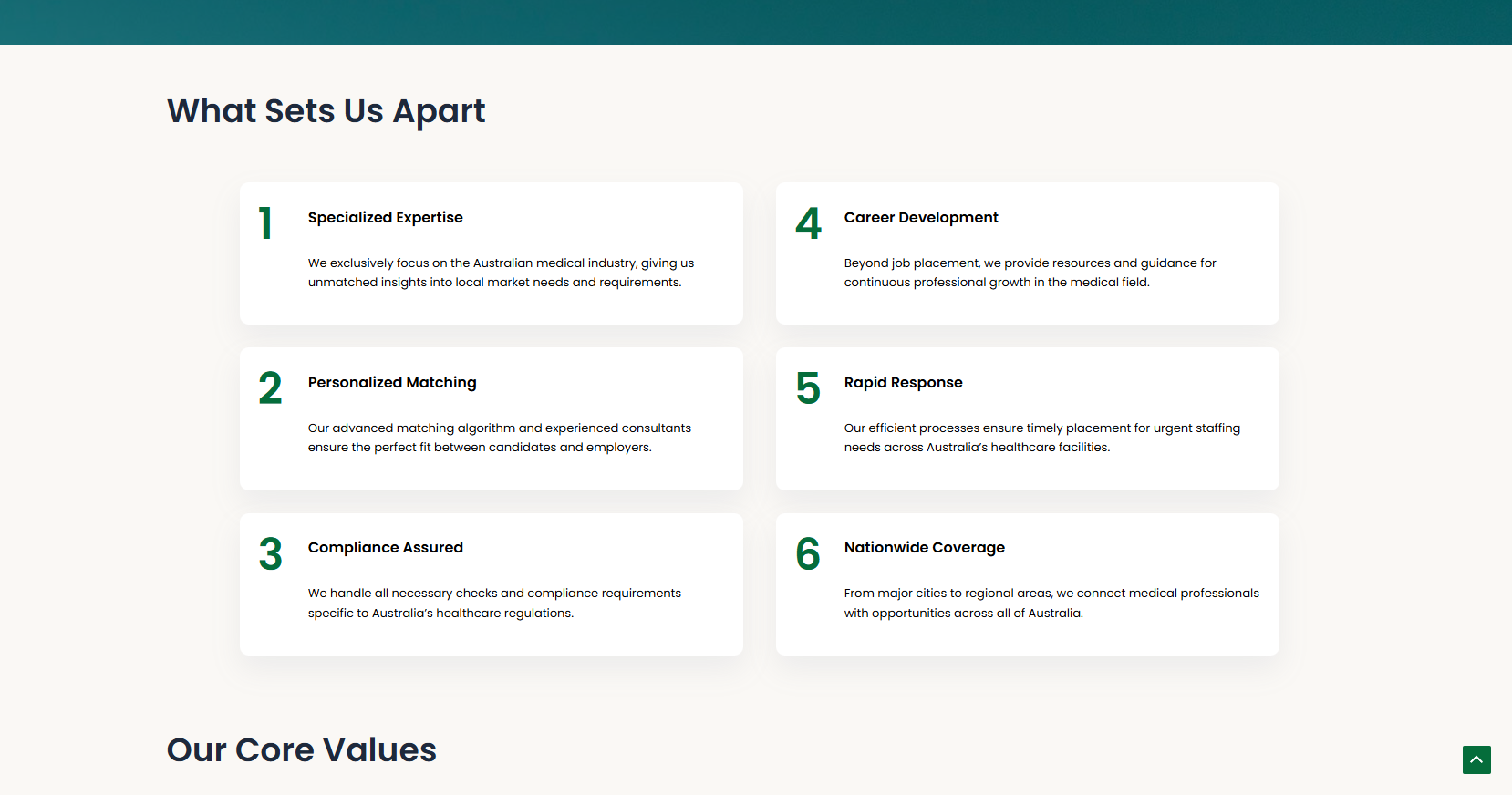Click the large green number 1
The image size is (1512, 795).
[265, 223]
